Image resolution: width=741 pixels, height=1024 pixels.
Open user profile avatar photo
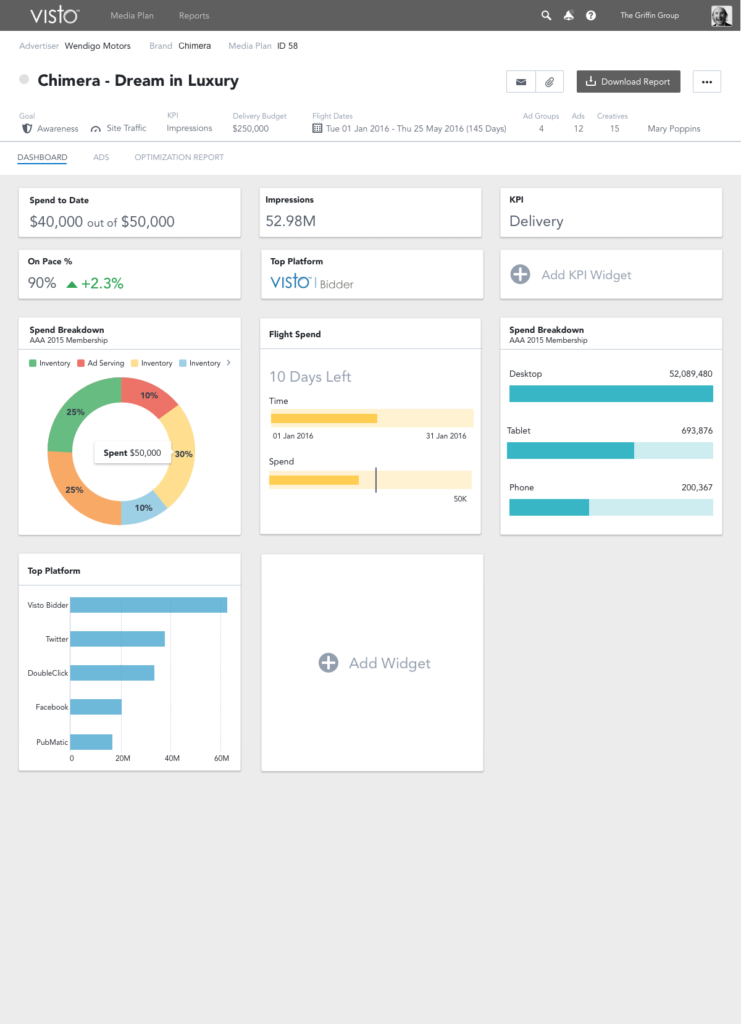pos(721,16)
